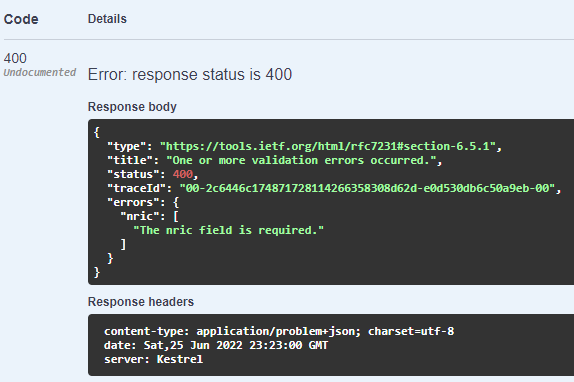This screenshot has width=574, height=382.
Task: Click the Details column header
Action: pyautogui.click(x=107, y=19)
